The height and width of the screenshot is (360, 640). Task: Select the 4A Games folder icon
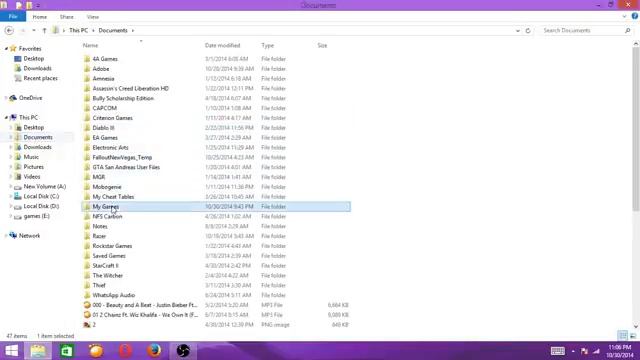click(87, 59)
